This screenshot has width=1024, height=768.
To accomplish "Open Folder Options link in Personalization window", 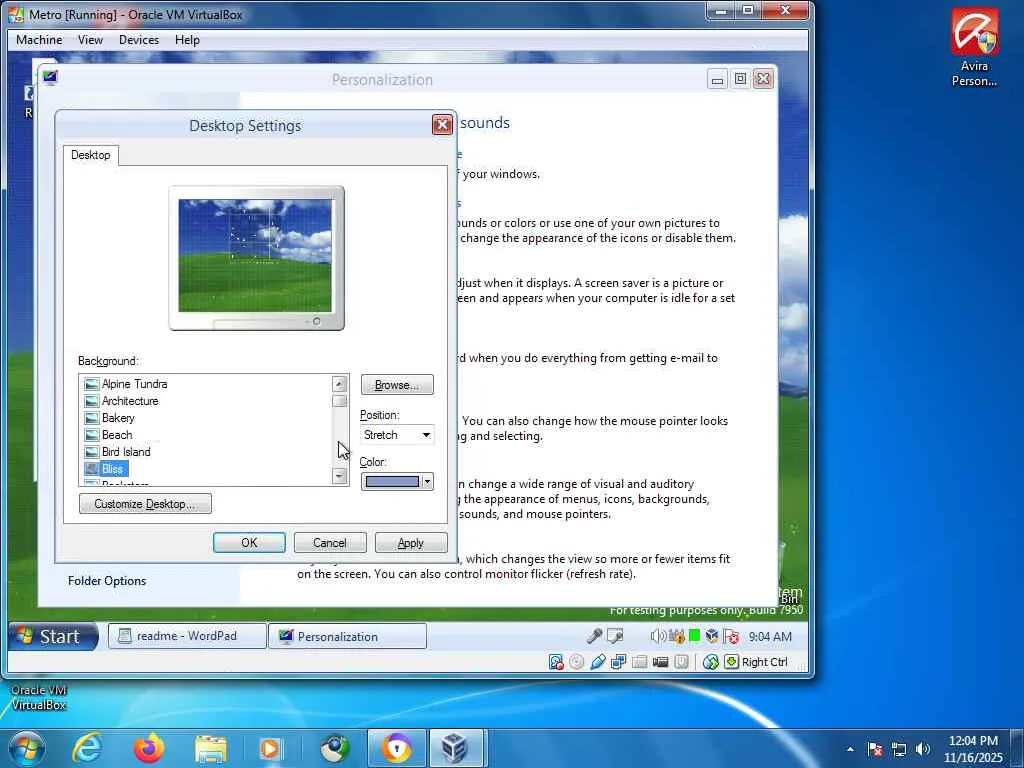I will point(107,581).
